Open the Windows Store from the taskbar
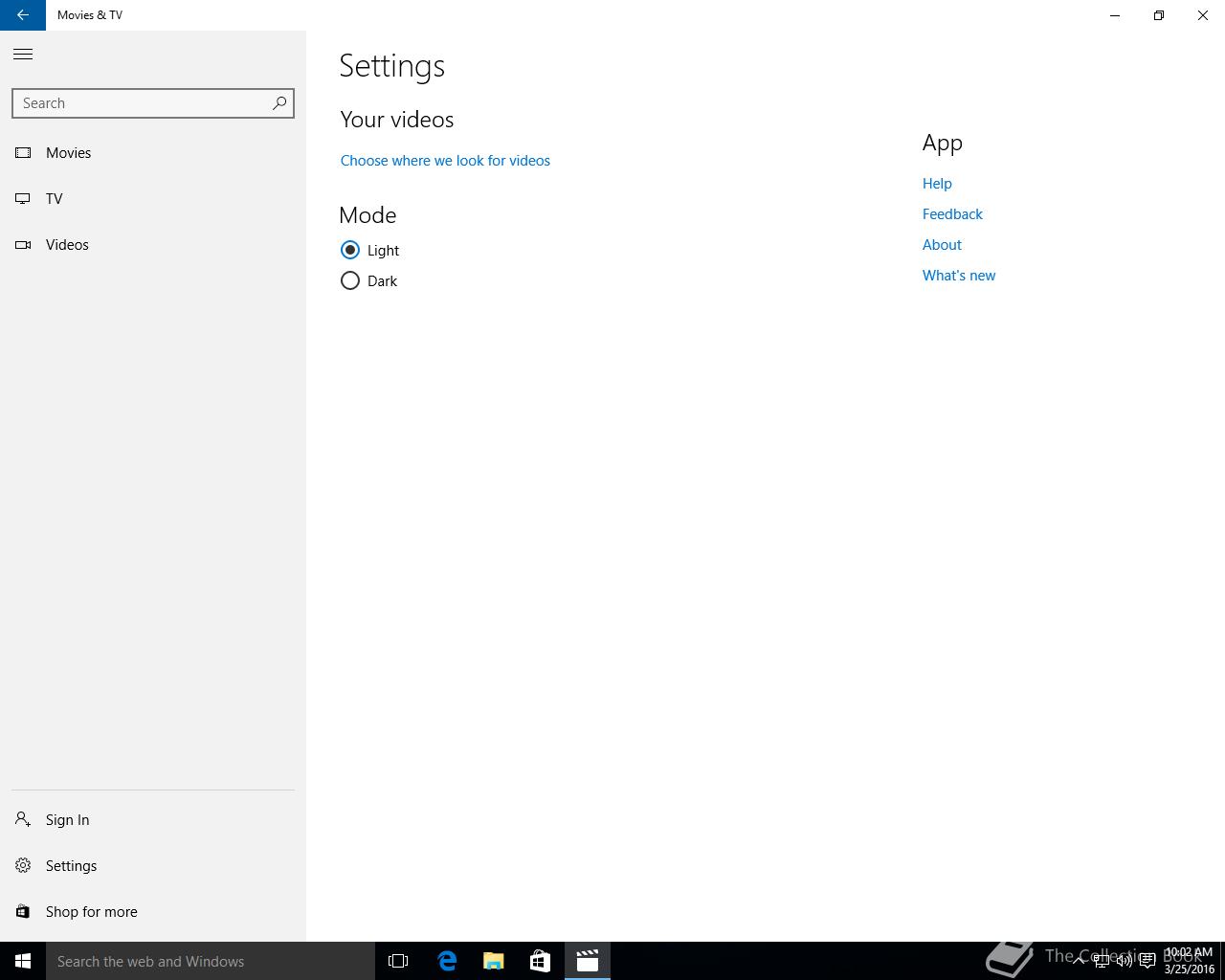The width and height of the screenshot is (1225, 980). point(540,961)
